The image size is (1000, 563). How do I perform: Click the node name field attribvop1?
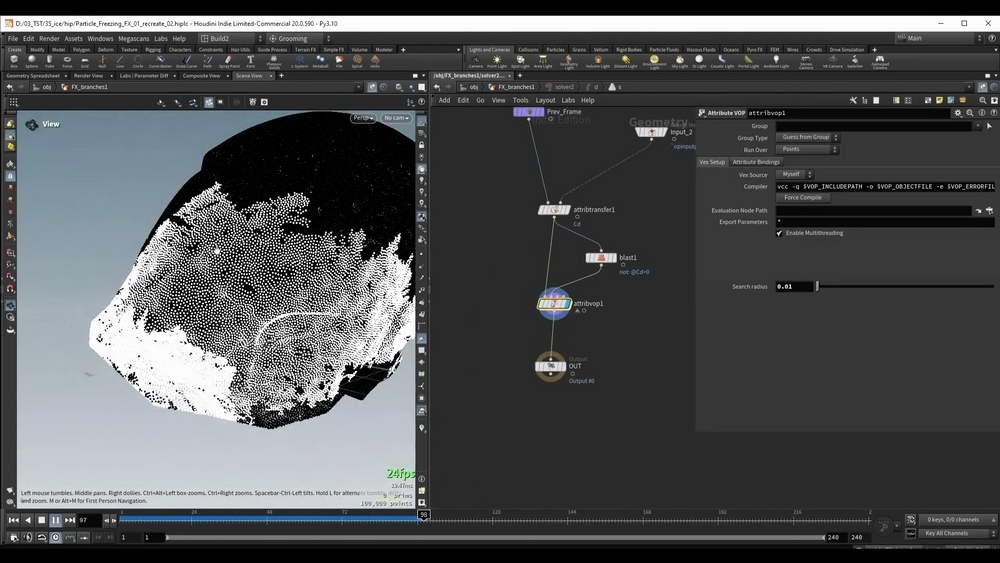848,113
